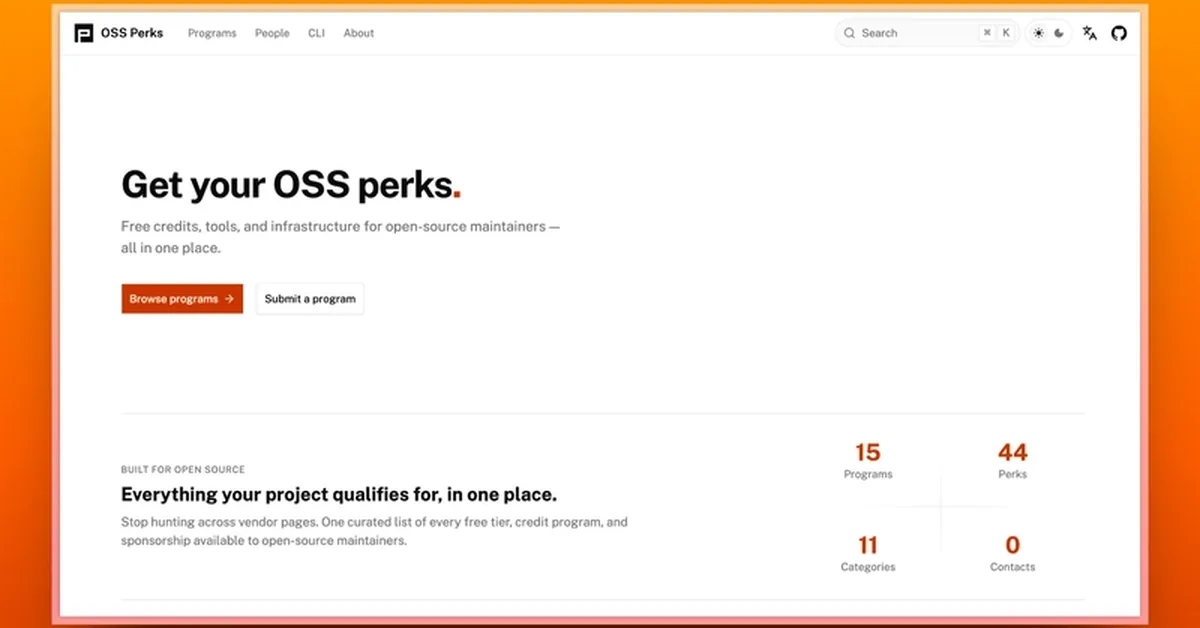Click the GitHub icon in the header
Screen dimensions: 1200x628
[1119, 32]
